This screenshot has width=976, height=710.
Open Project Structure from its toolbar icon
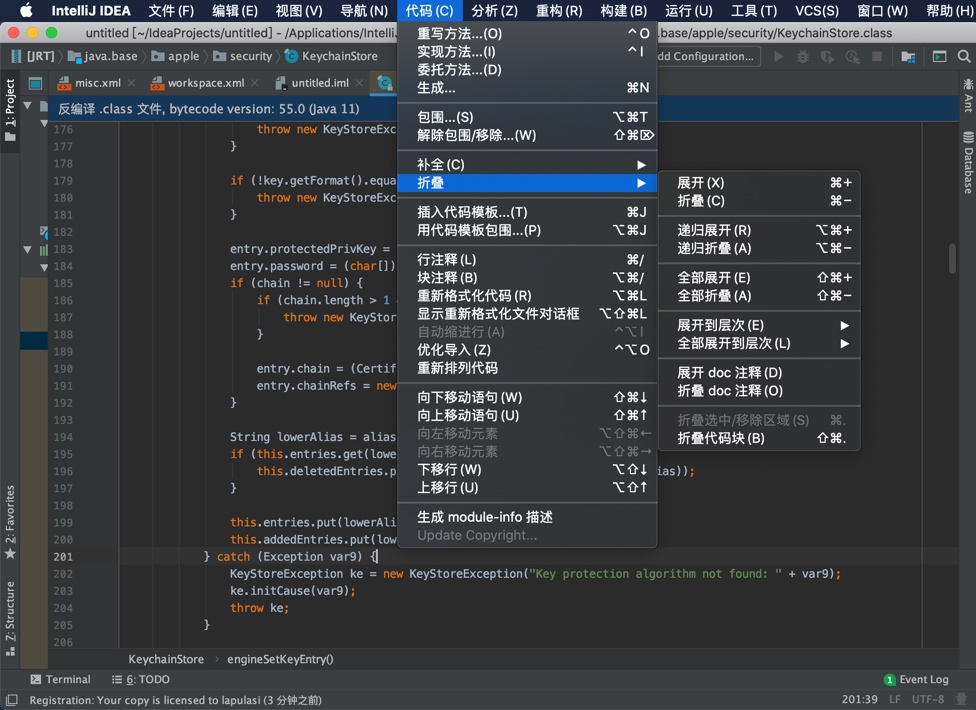point(906,58)
